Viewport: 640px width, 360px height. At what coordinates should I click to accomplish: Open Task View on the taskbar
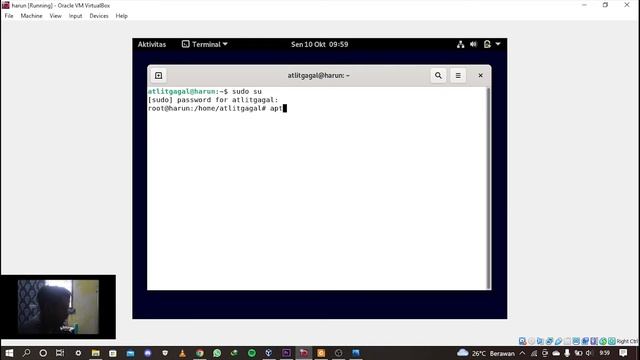click(60, 353)
